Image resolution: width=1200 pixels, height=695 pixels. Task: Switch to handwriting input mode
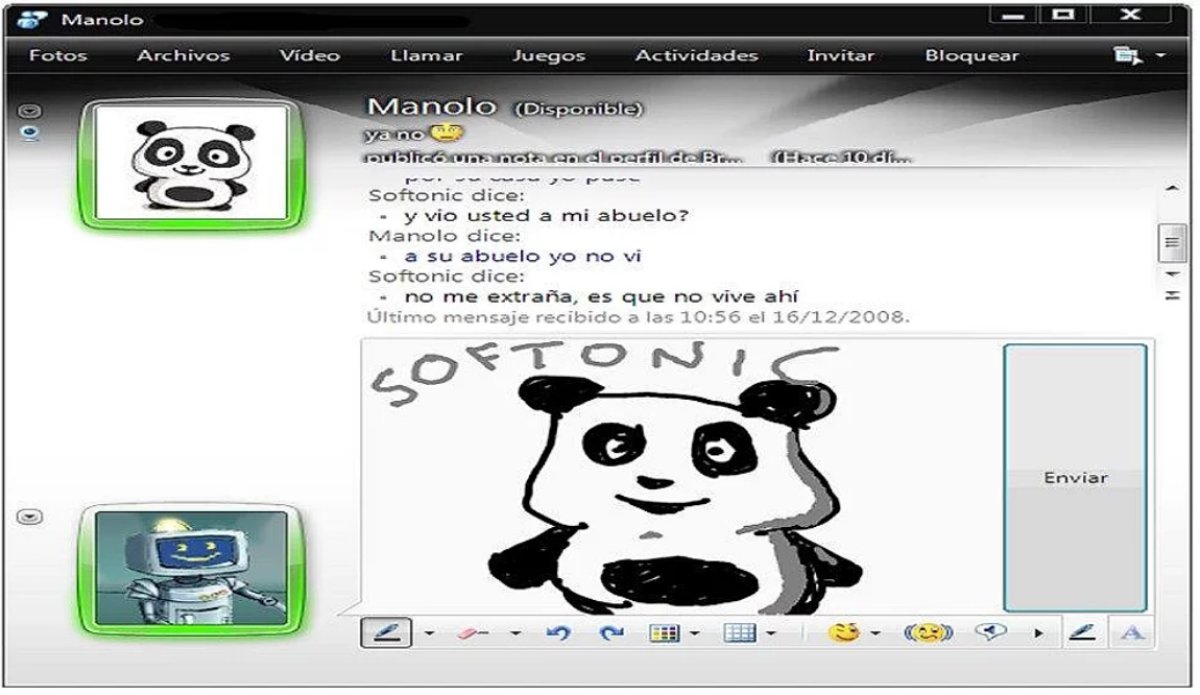[1081, 633]
